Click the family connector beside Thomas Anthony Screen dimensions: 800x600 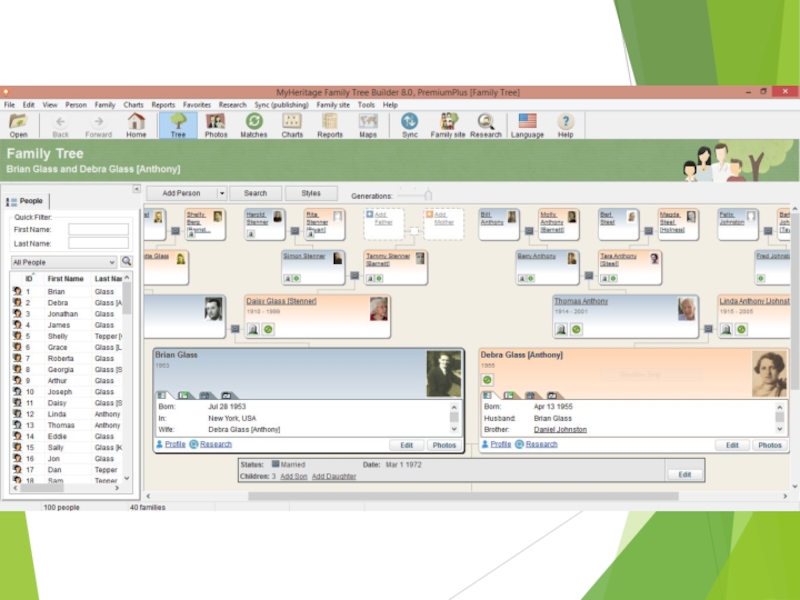click(708, 329)
